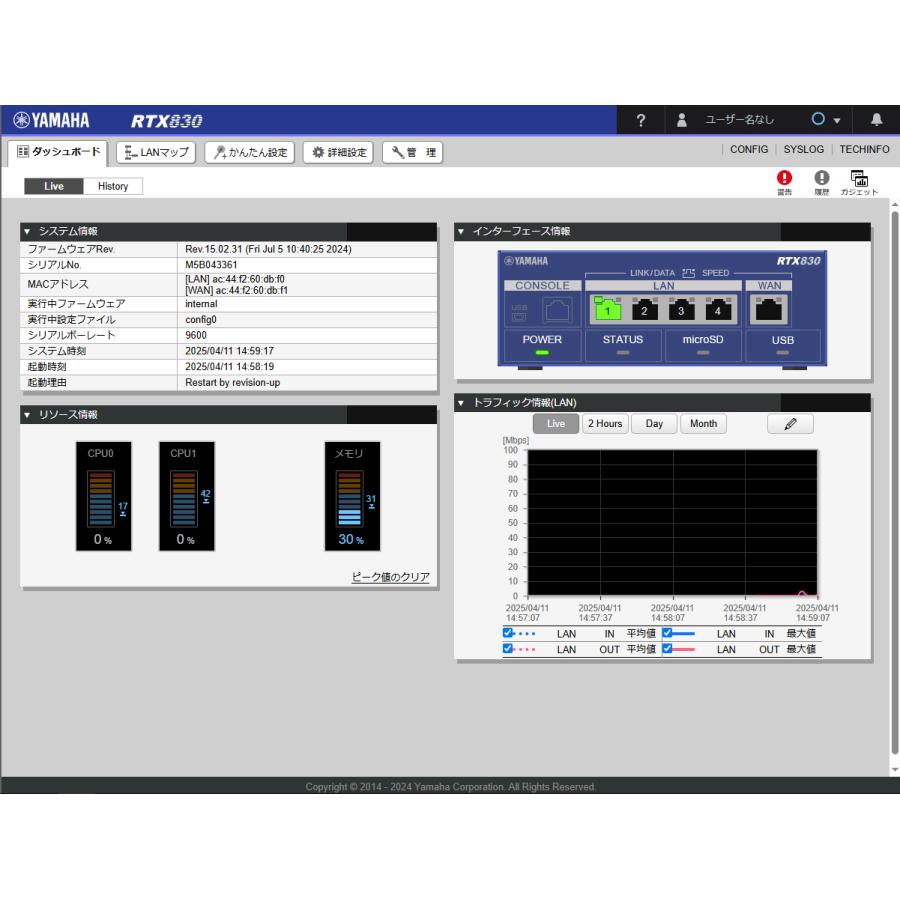Open the 詳細設定 tab
900x900 pixels.
click(x=338, y=152)
